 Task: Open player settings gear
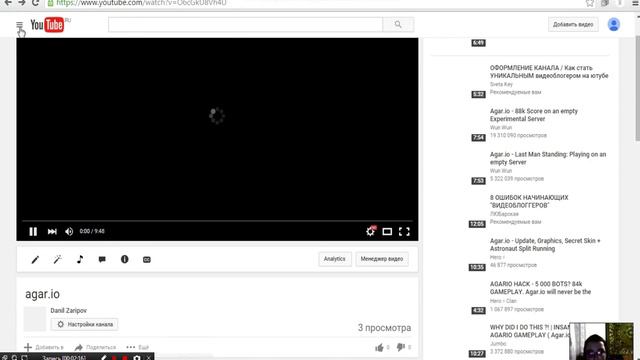tap(370, 231)
